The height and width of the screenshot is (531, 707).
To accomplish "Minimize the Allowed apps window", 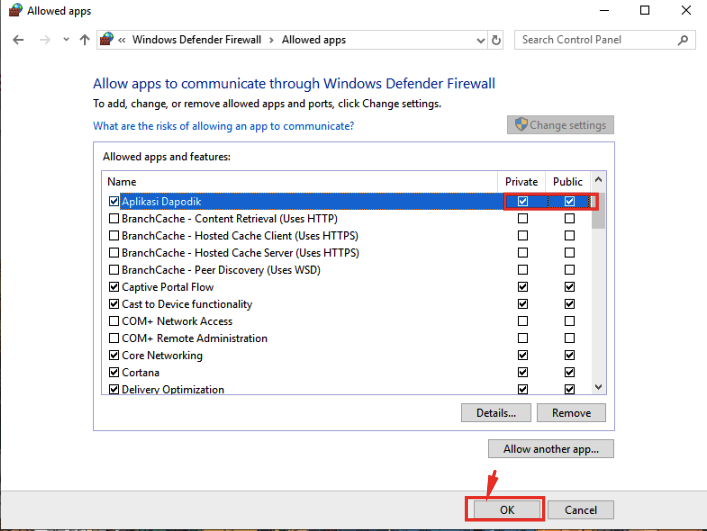I will 604,10.
